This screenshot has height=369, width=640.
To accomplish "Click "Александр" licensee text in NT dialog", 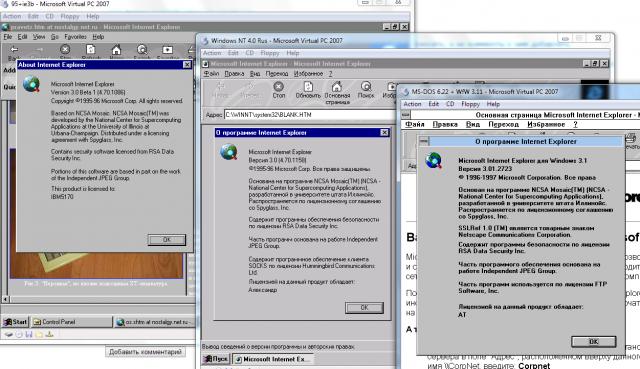I will 263,290.
